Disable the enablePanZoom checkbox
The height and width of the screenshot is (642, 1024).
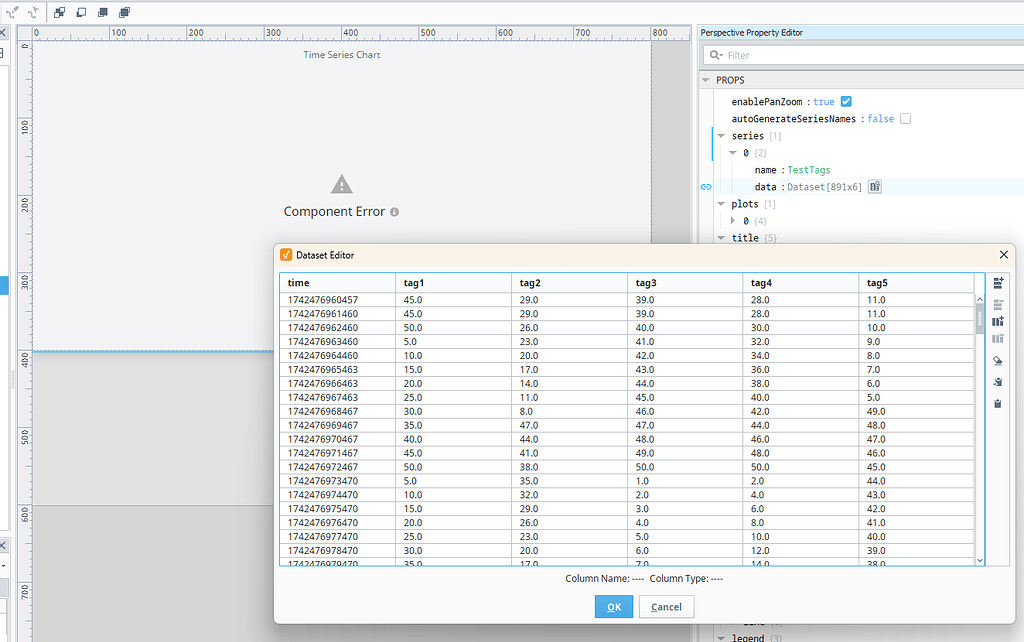click(845, 101)
